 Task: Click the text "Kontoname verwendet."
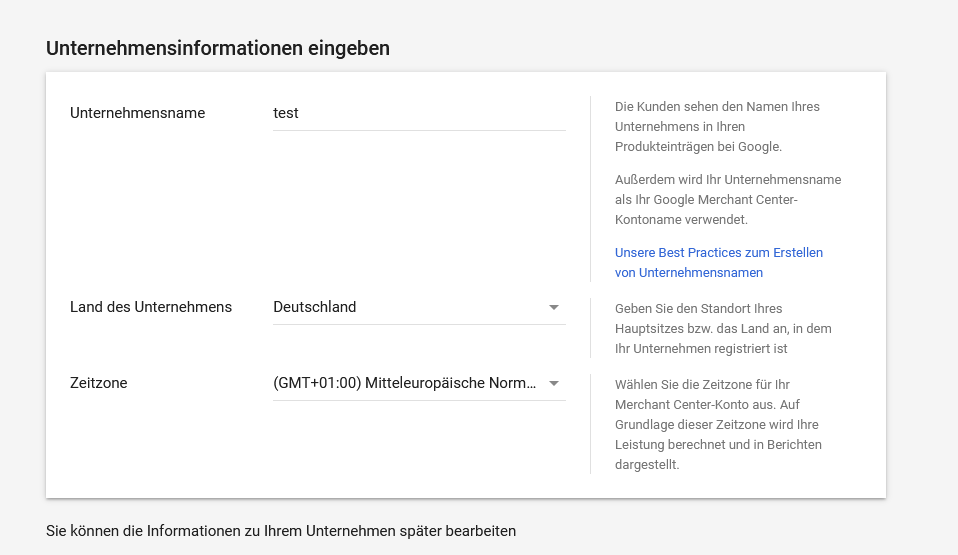681,219
